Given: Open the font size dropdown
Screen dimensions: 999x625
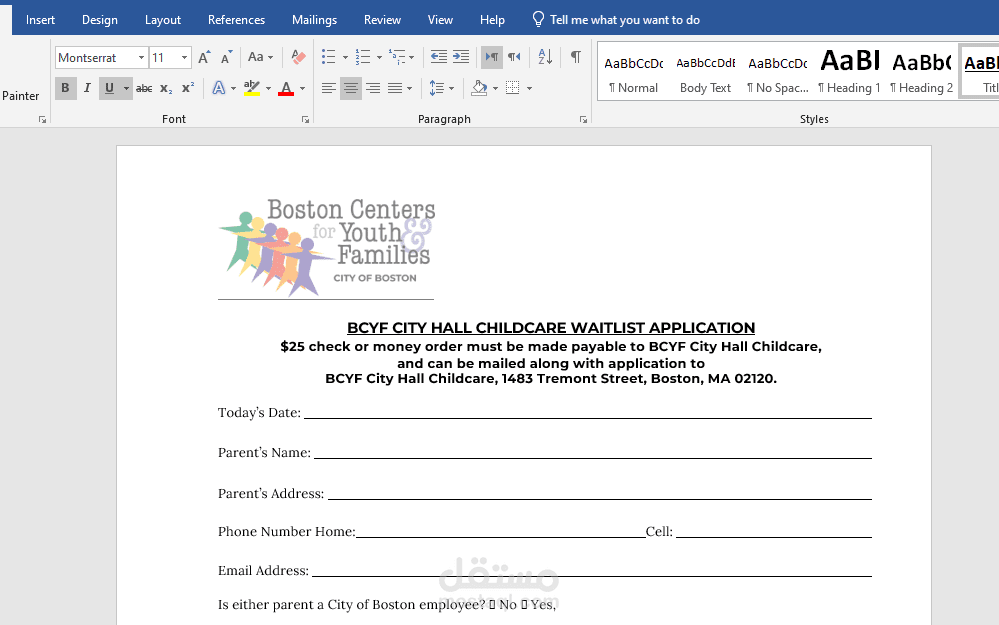Looking at the screenshot, I should [x=184, y=57].
